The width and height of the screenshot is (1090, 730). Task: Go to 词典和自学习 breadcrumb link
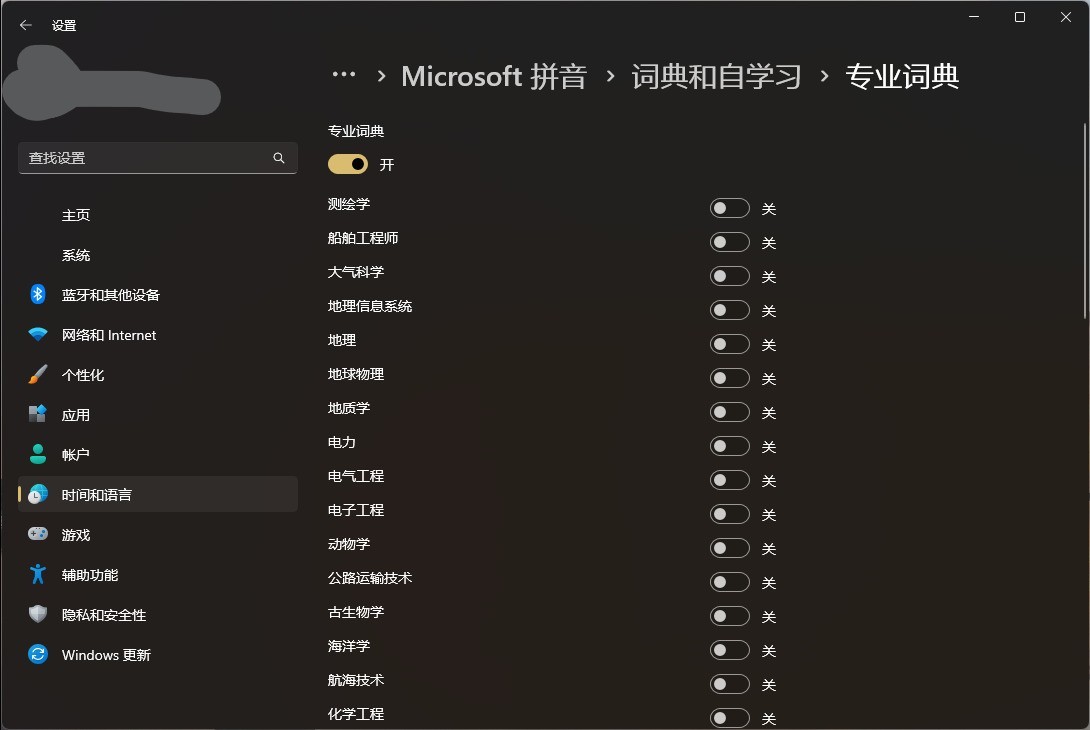[x=716, y=76]
